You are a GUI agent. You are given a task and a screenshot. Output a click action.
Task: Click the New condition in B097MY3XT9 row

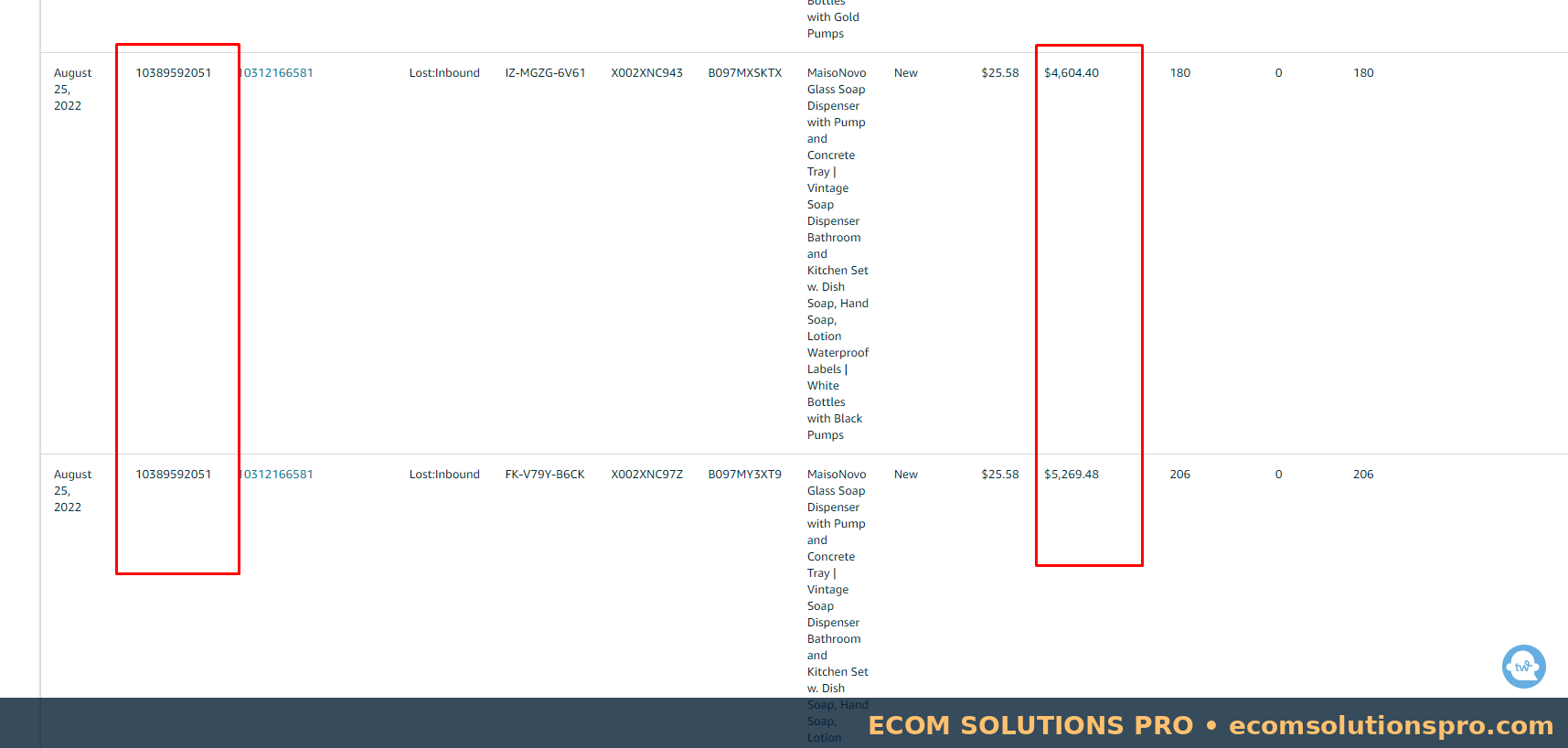(906, 475)
